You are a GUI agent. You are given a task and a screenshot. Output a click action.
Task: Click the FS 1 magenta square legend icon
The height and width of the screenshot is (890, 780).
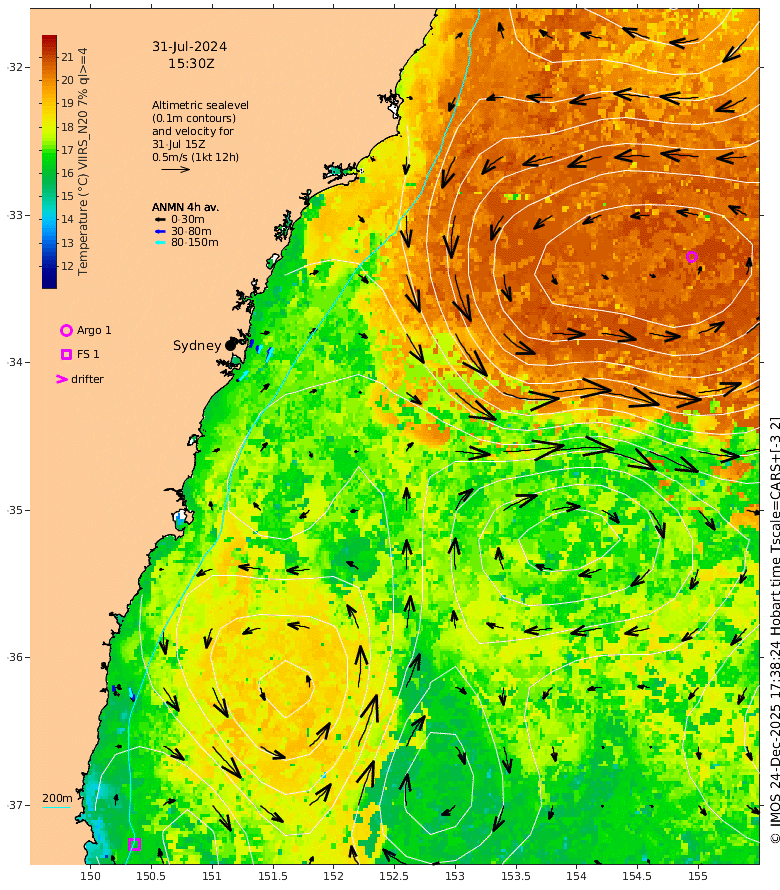point(66,354)
